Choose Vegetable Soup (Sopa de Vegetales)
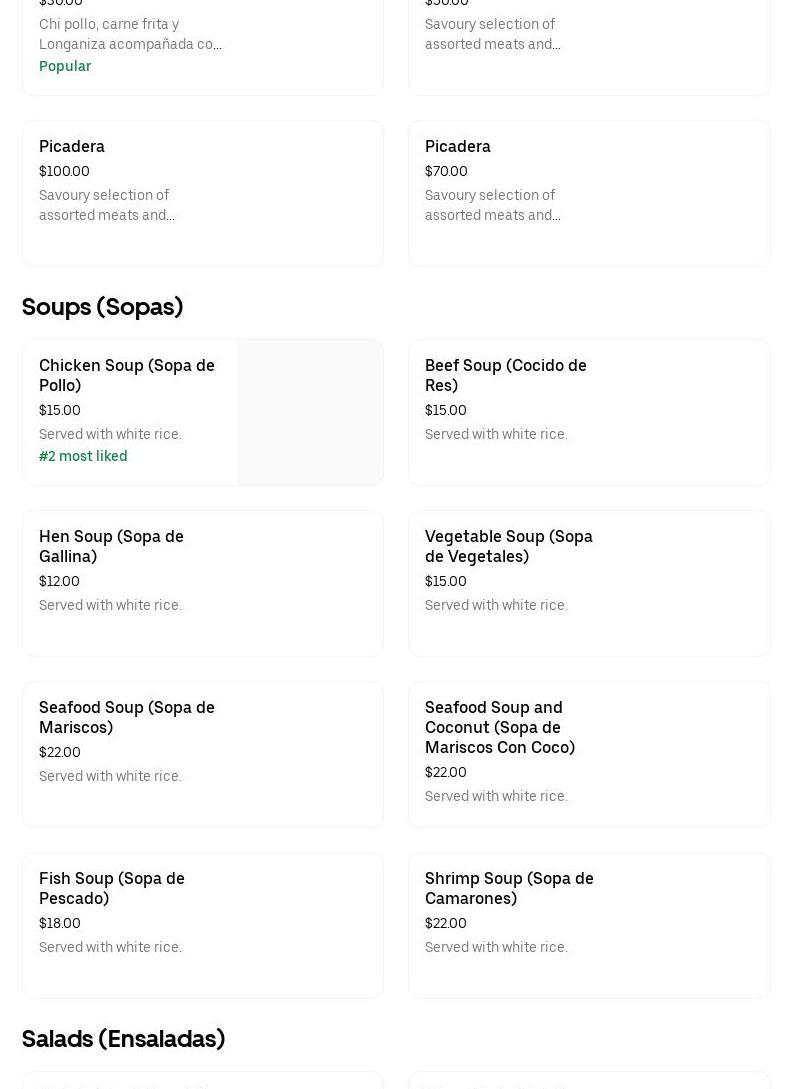The width and height of the screenshot is (804, 1089). 508,546
